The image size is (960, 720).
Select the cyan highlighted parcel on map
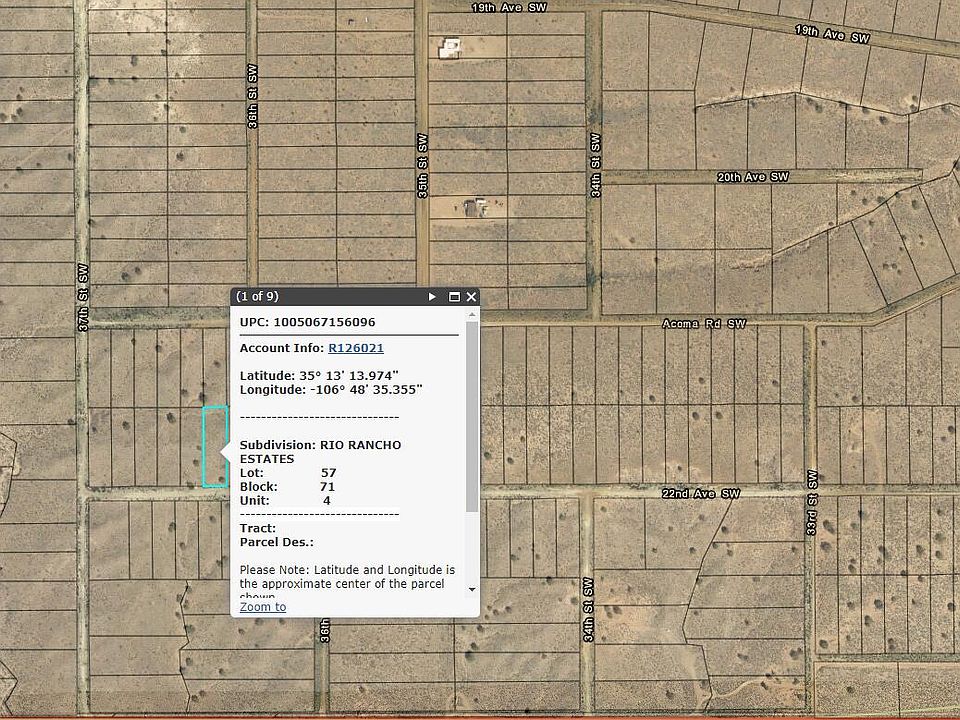[x=215, y=447]
